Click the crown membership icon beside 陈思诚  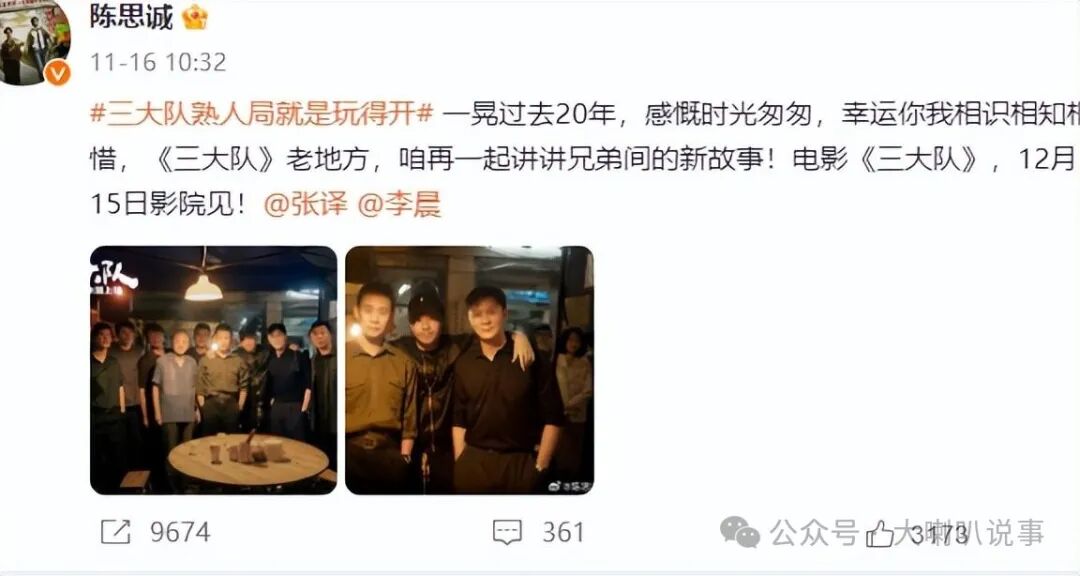tap(195, 17)
